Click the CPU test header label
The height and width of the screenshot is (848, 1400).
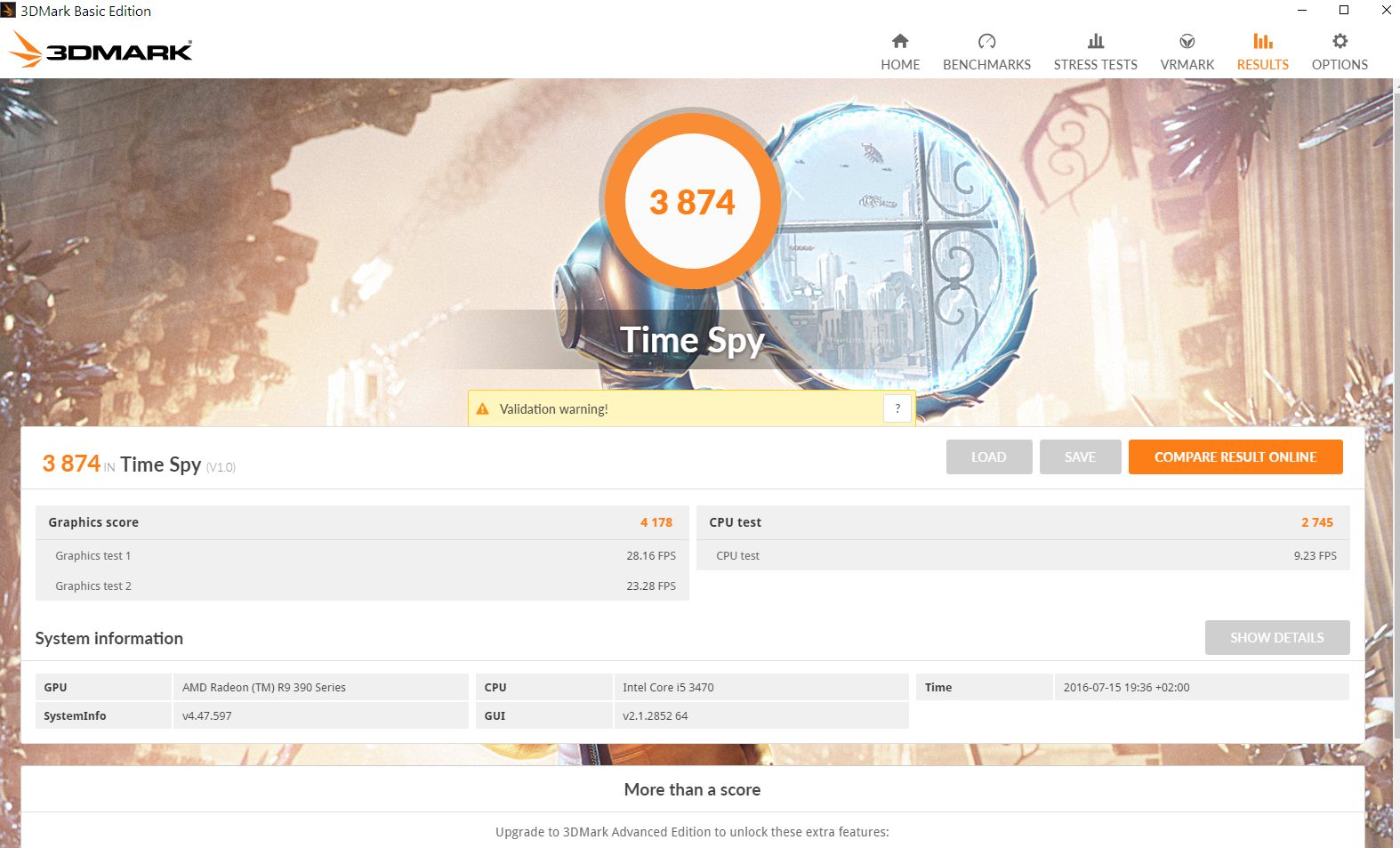coord(735,522)
